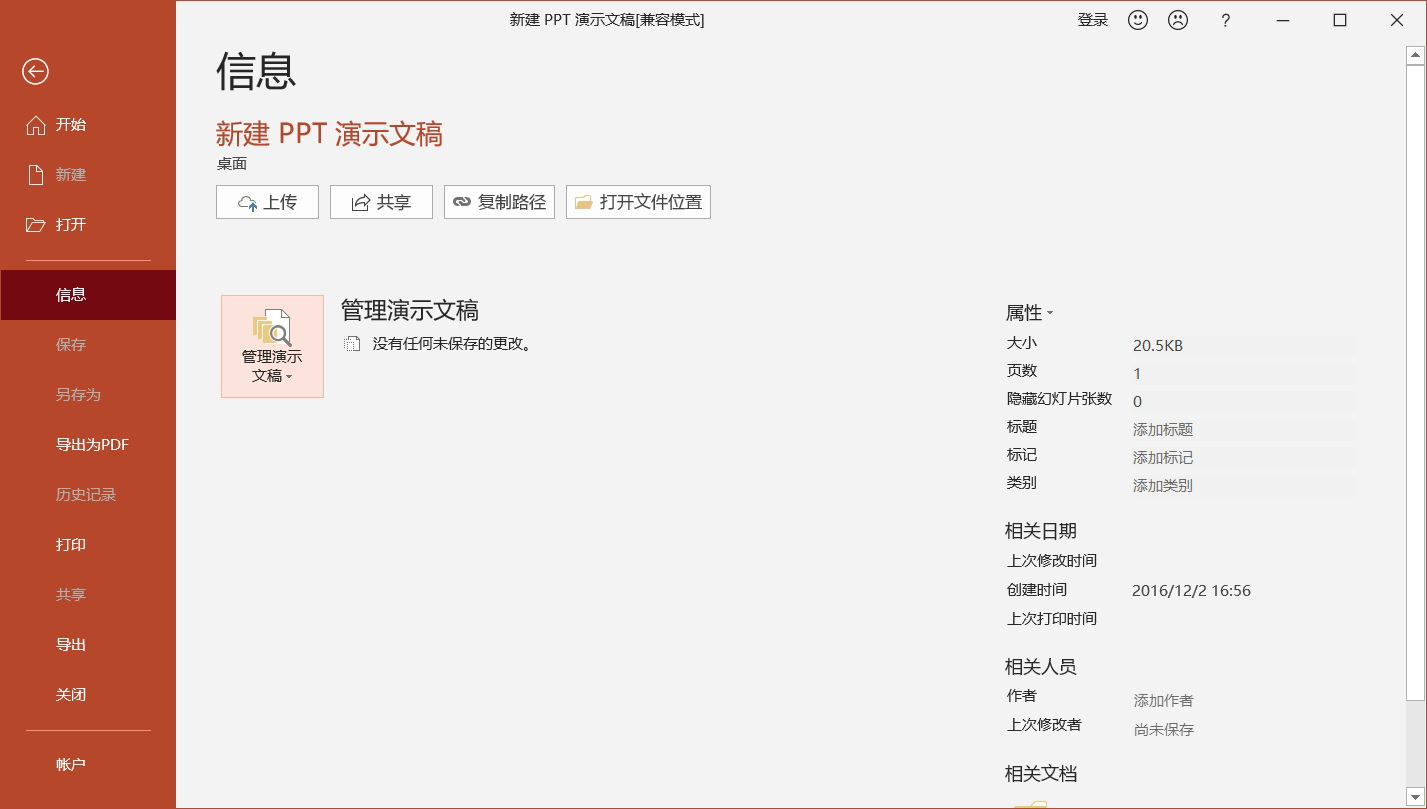
Task: Open Help with the question mark icon
Action: click(1225, 20)
